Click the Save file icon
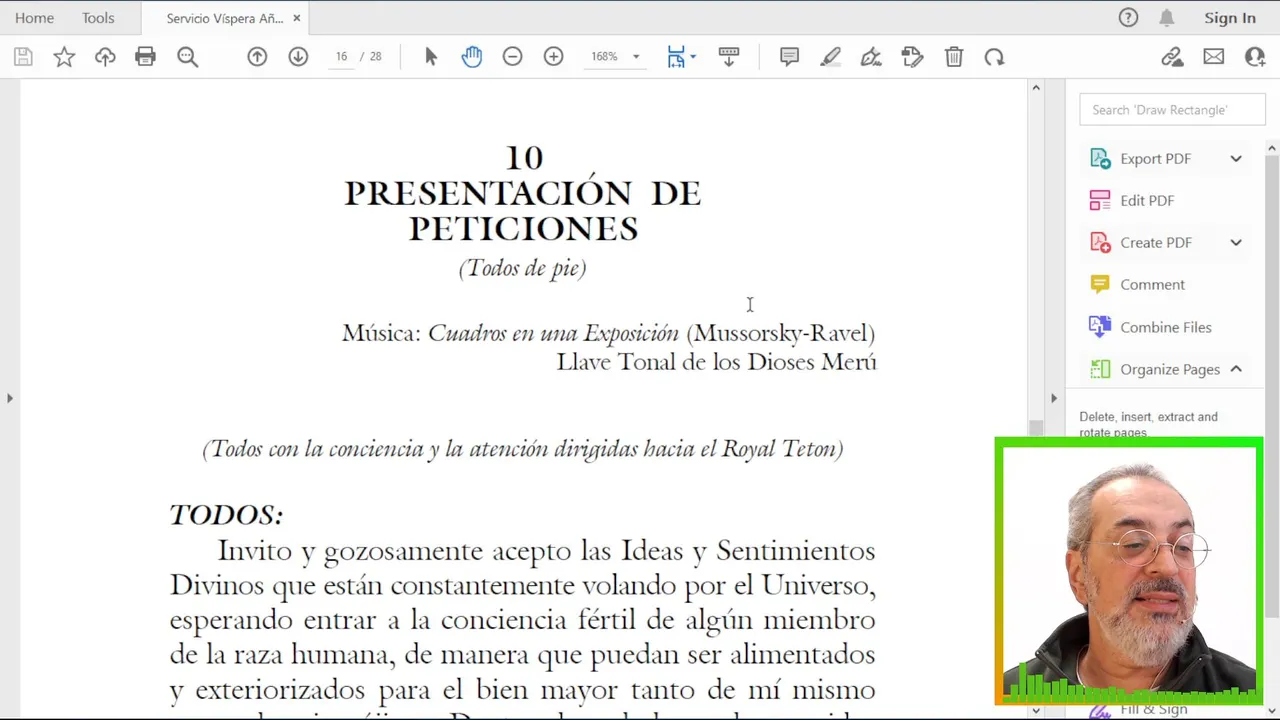The image size is (1280, 720). point(23,57)
